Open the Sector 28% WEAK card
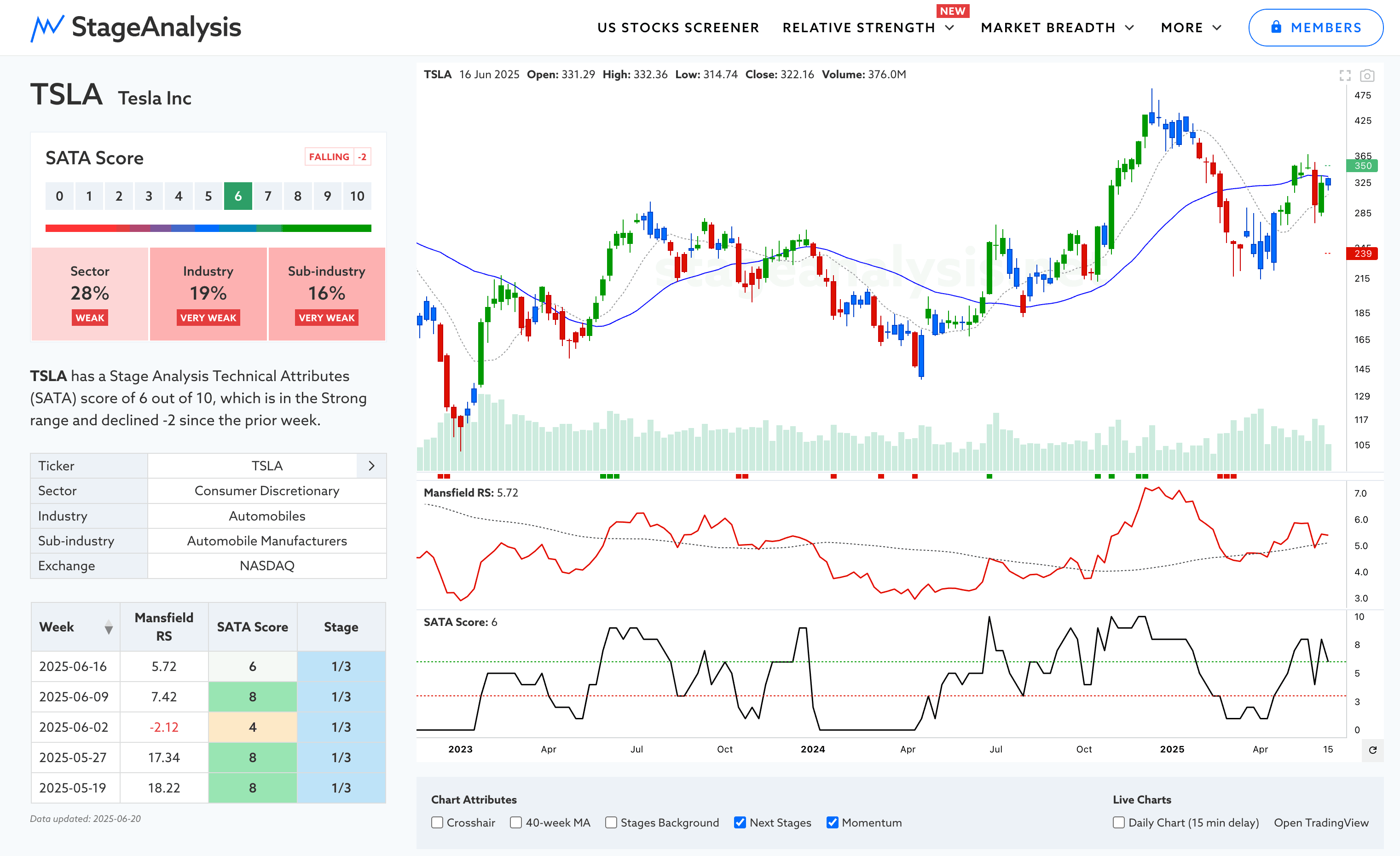The width and height of the screenshot is (1400, 856). pyautogui.click(x=90, y=294)
